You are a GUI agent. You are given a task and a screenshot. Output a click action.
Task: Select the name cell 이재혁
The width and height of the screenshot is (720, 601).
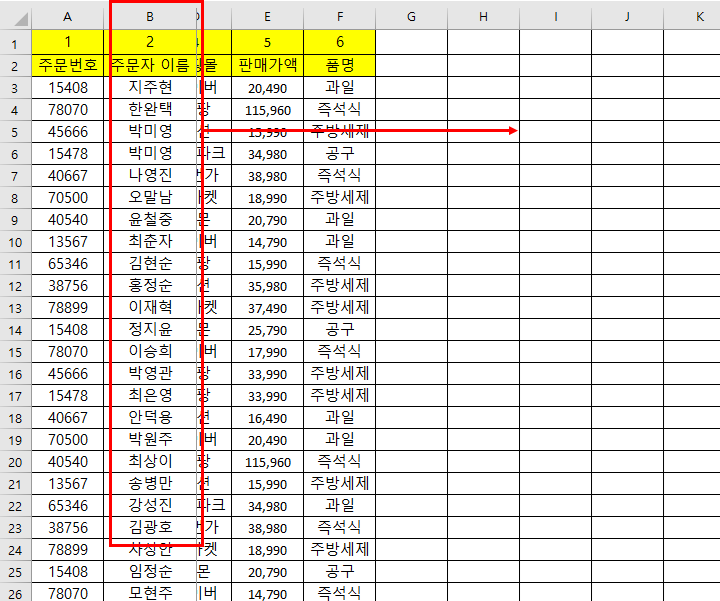click(150, 308)
